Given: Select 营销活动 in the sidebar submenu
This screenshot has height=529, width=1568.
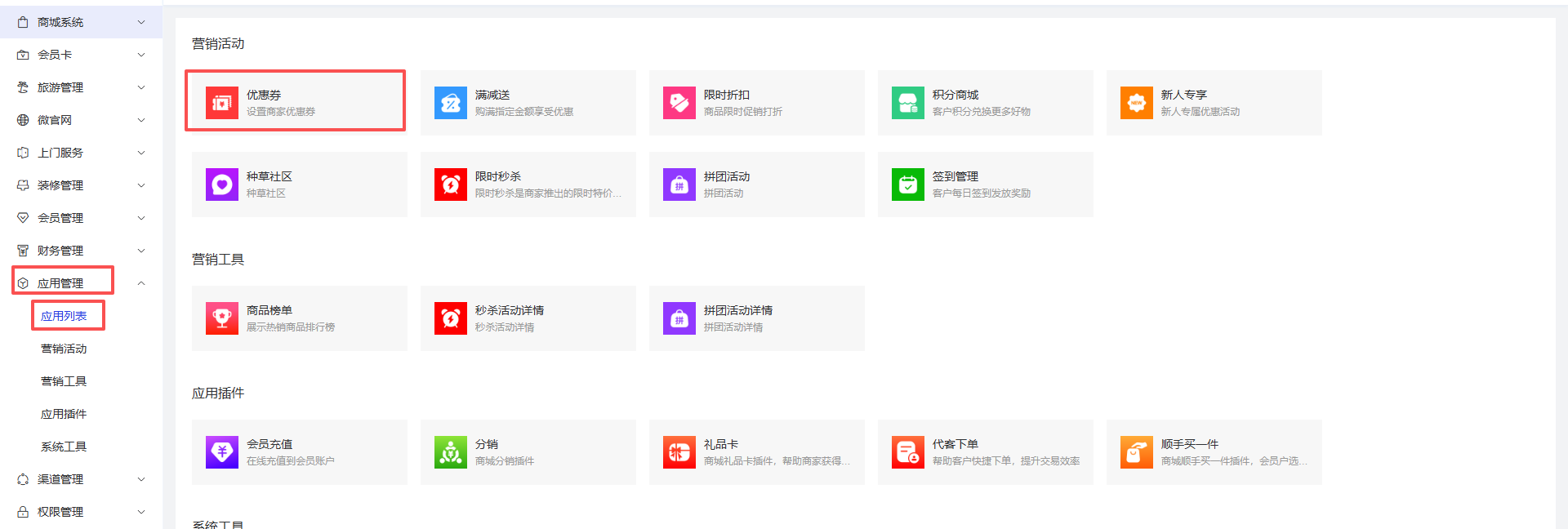Looking at the screenshot, I should pyautogui.click(x=64, y=349).
